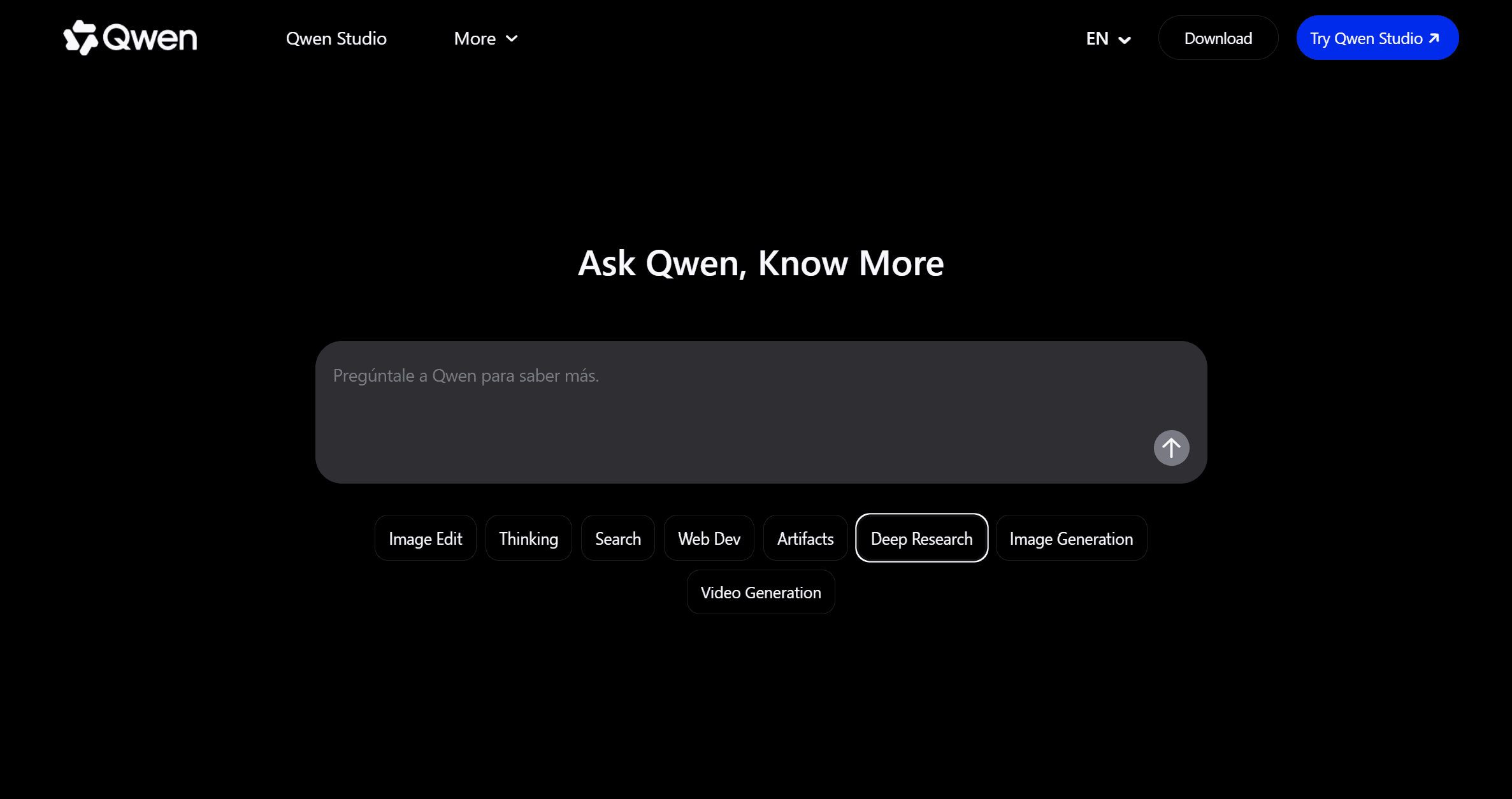Select the Search chip

[x=617, y=538]
